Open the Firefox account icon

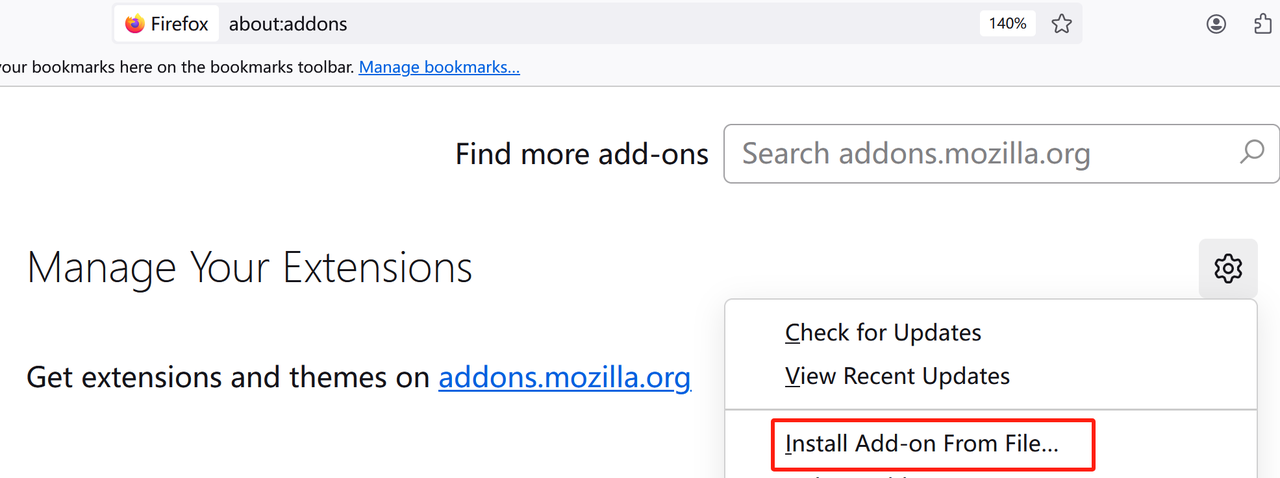[x=1216, y=24]
